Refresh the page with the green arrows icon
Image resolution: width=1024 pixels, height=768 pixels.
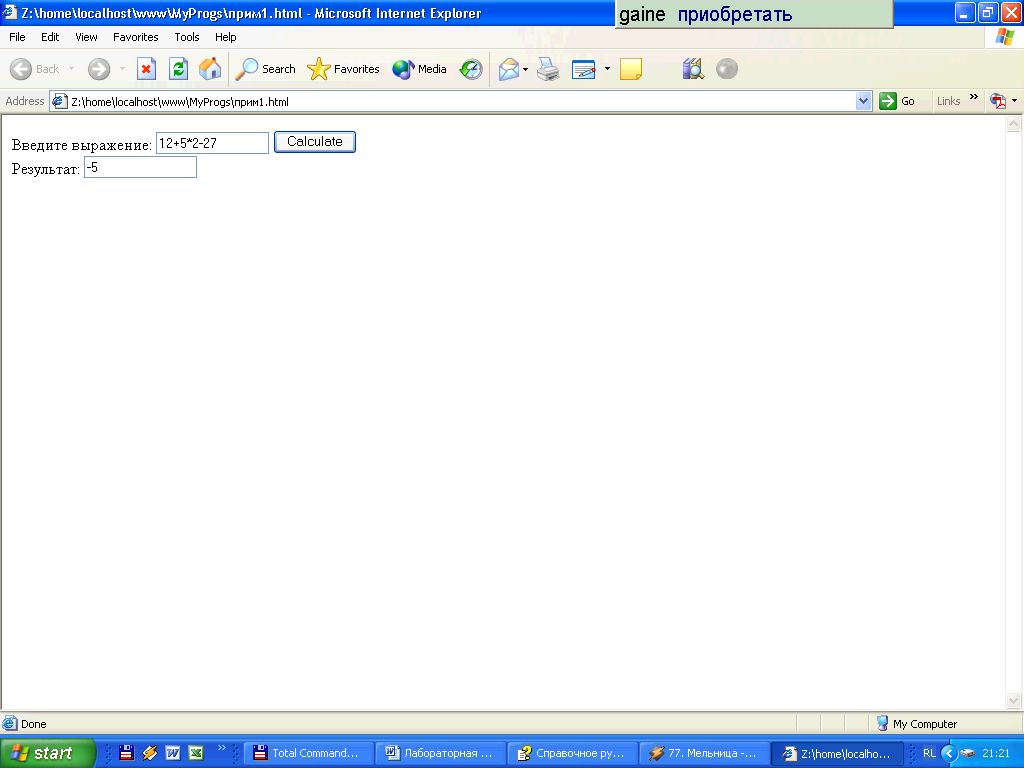click(x=178, y=69)
